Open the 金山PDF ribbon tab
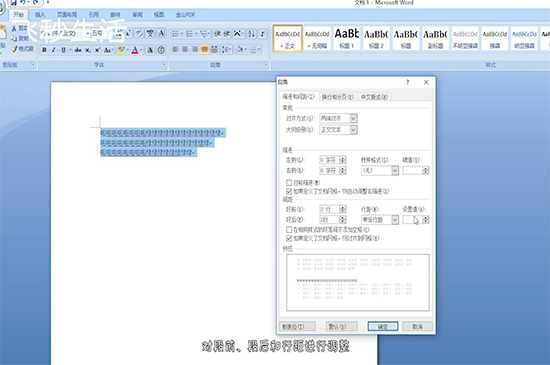Screen dimensions: 550x365 (185, 14)
